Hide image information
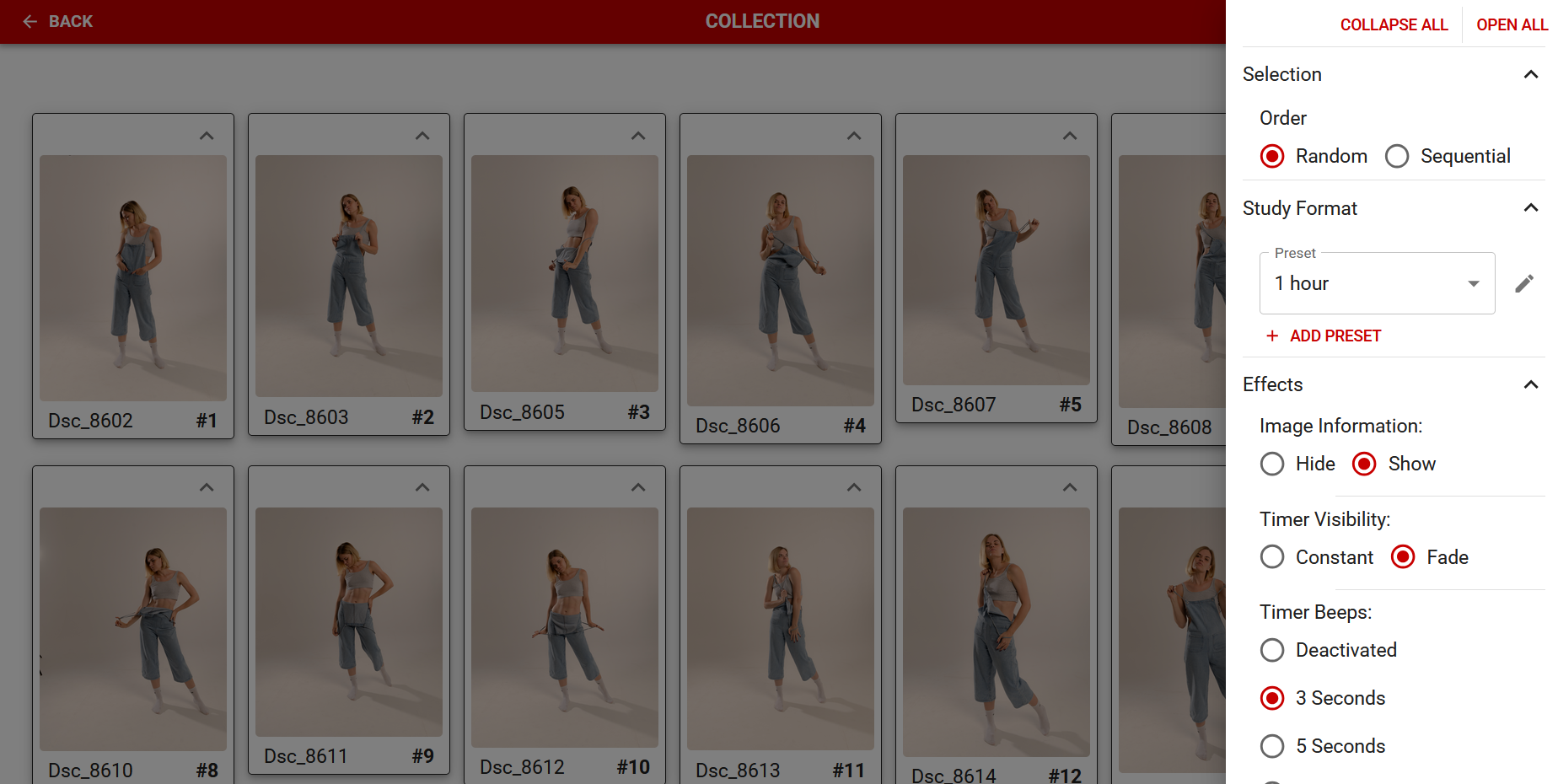This screenshot has height=784, width=1558. tap(1272, 464)
